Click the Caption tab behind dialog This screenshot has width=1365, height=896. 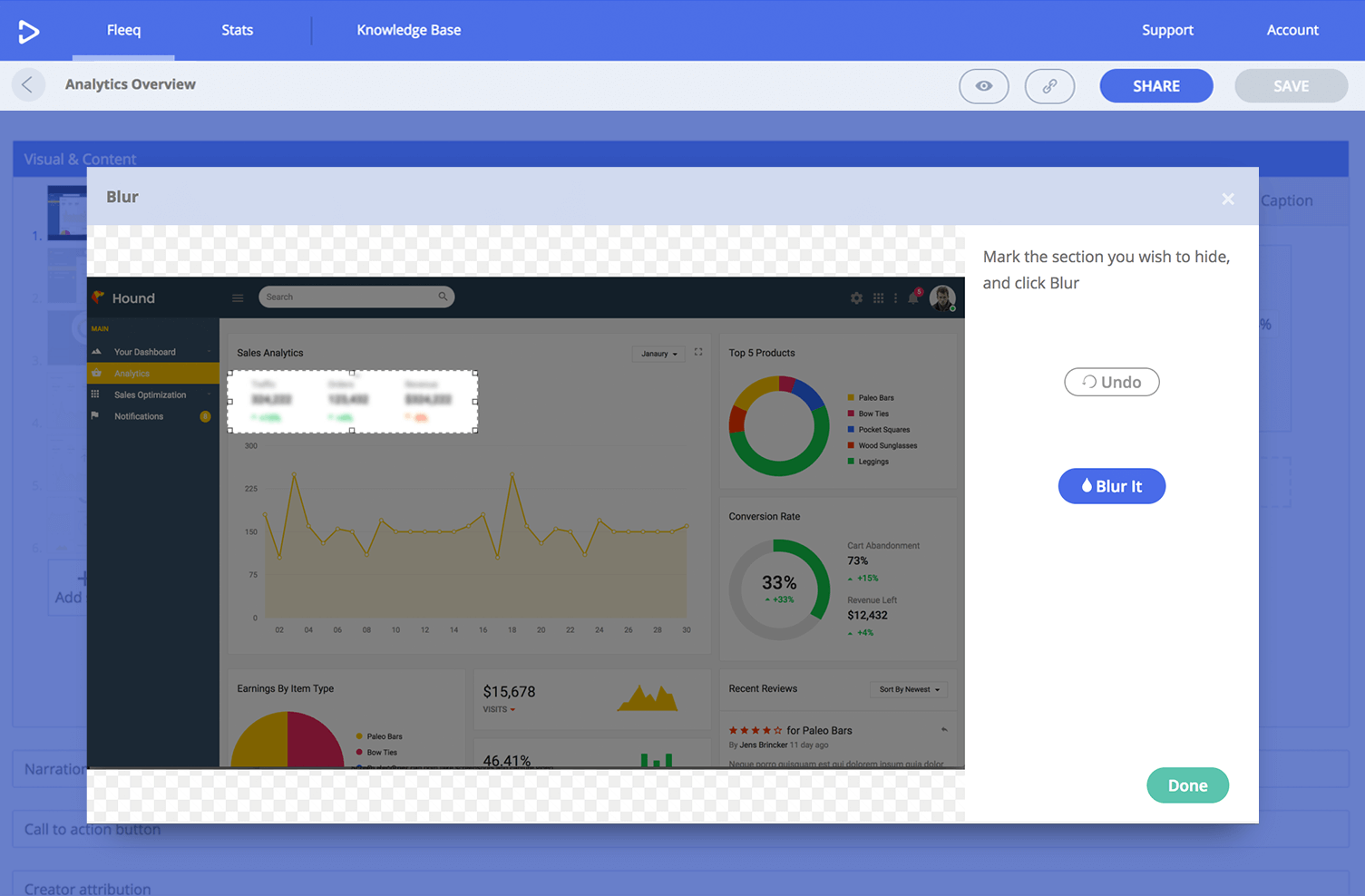pyautogui.click(x=1286, y=200)
